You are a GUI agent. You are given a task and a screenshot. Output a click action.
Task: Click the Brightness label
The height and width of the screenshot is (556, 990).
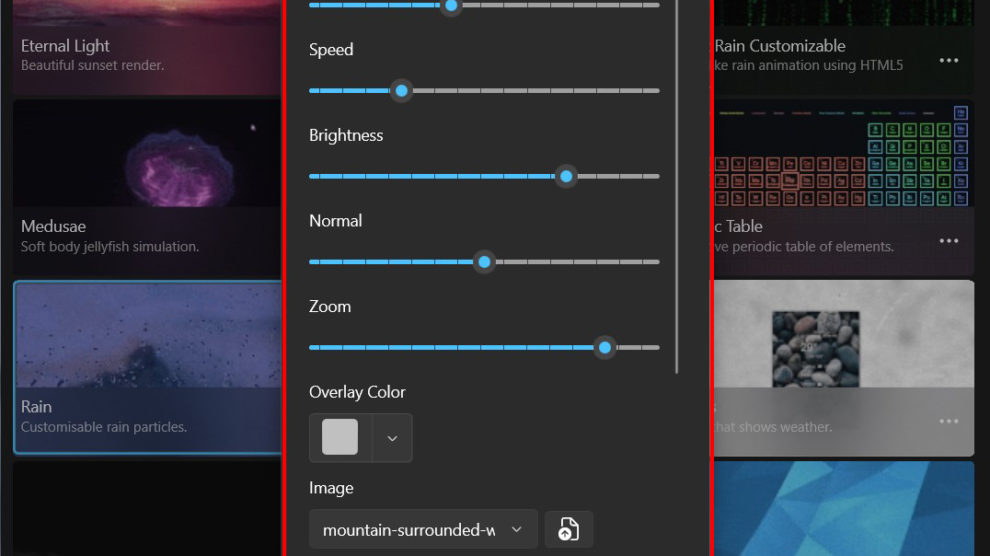pyautogui.click(x=346, y=135)
